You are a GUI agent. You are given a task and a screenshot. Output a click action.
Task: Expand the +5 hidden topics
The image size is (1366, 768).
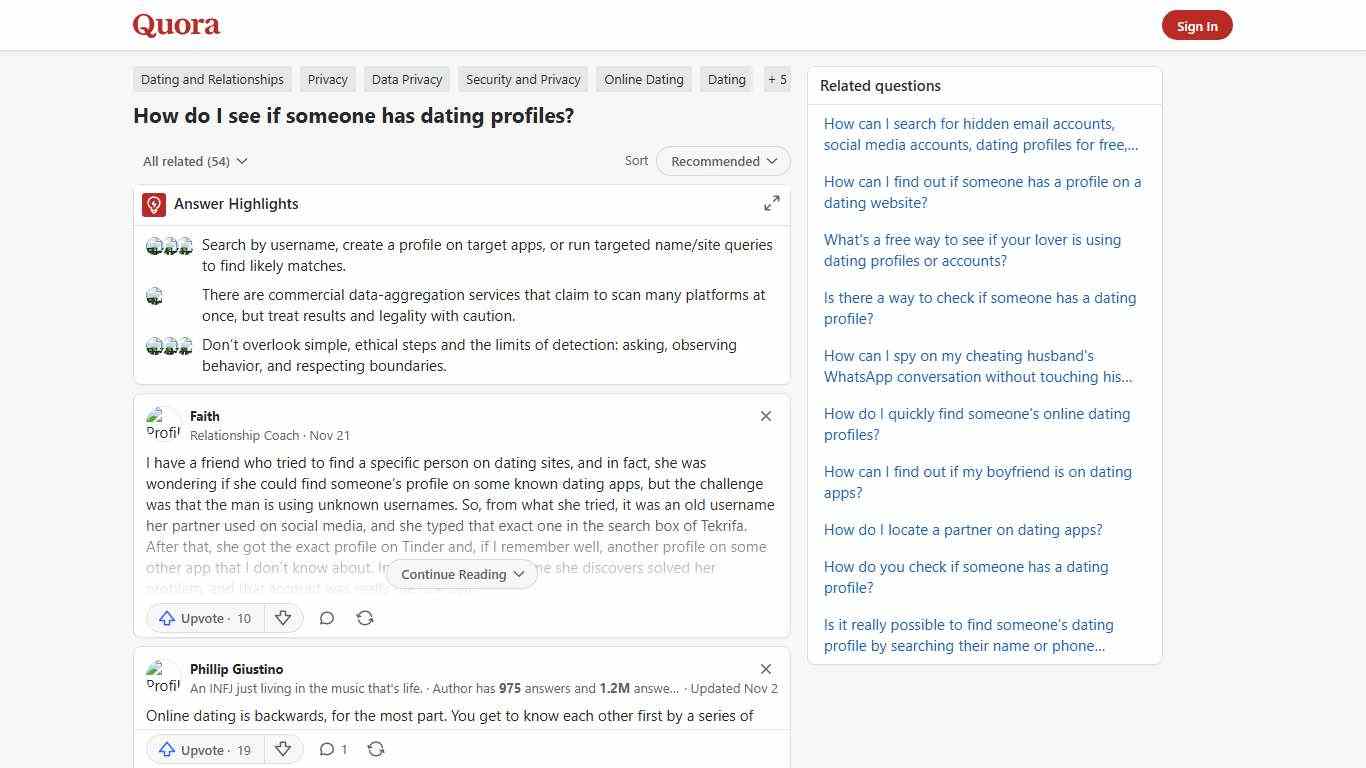click(777, 79)
